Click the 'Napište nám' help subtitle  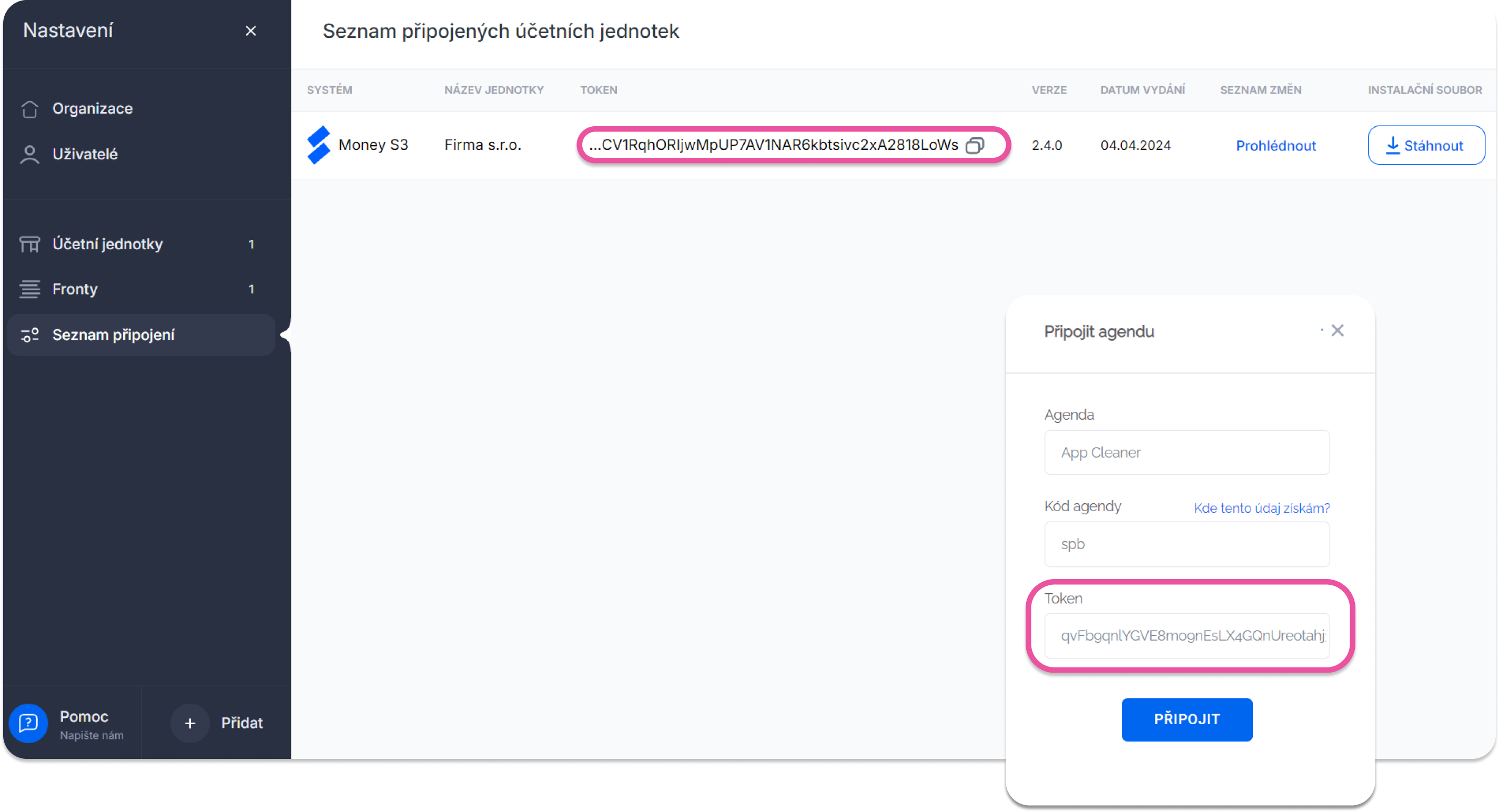[92, 735]
